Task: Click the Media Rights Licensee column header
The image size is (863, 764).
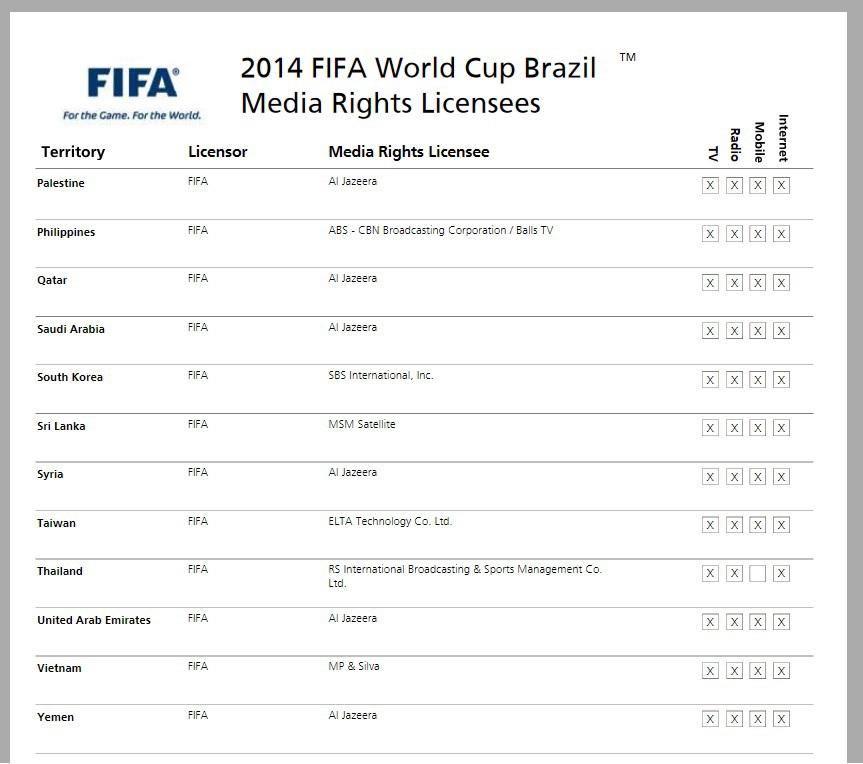Action: (409, 152)
